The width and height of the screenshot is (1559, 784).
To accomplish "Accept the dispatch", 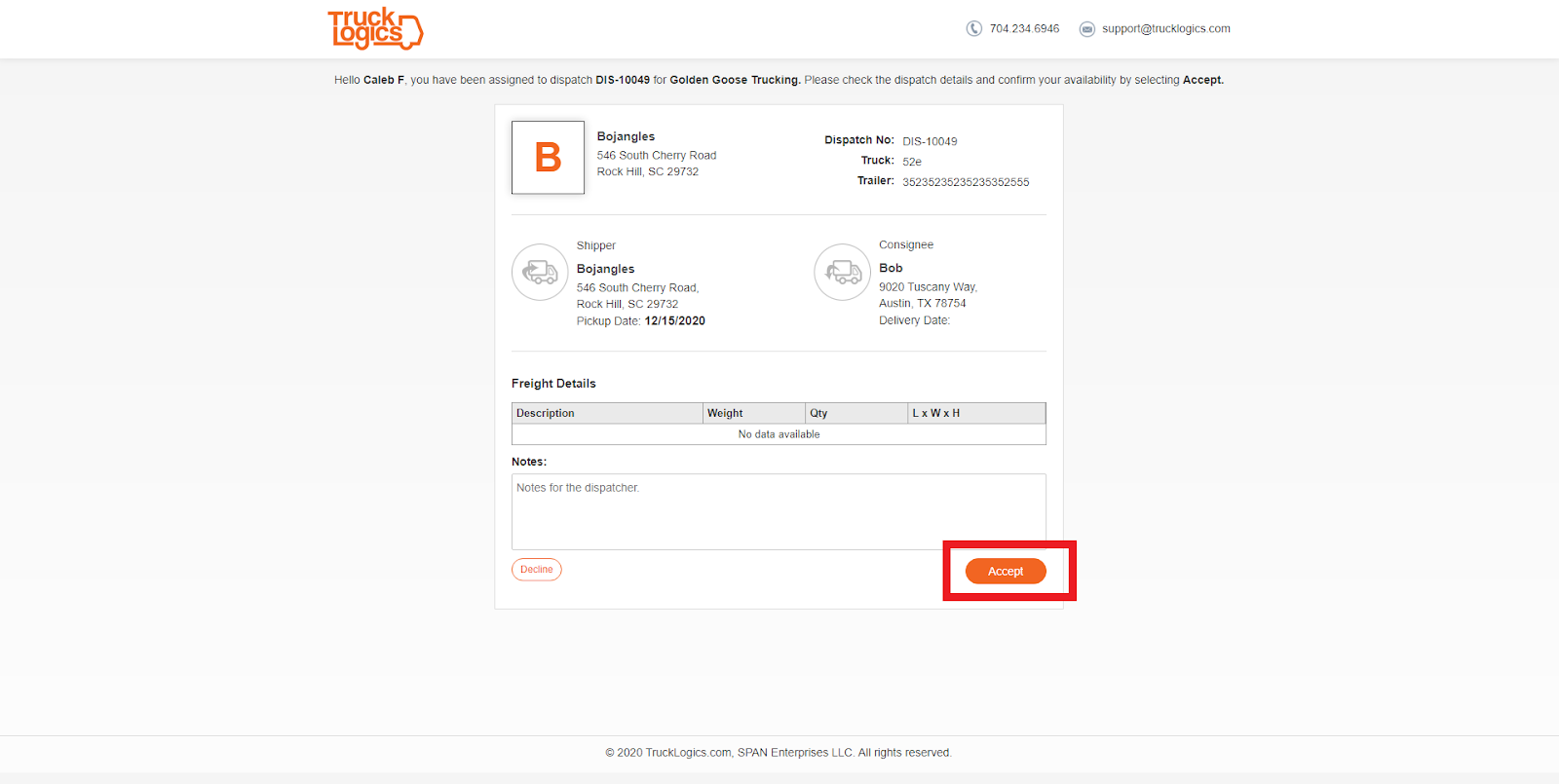I will (1006, 572).
